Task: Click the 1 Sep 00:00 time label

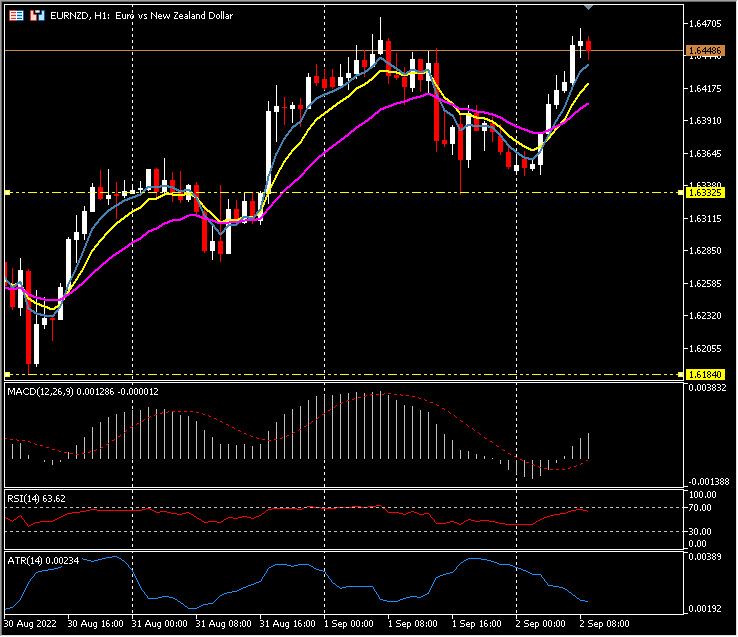Action: click(350, 623)
